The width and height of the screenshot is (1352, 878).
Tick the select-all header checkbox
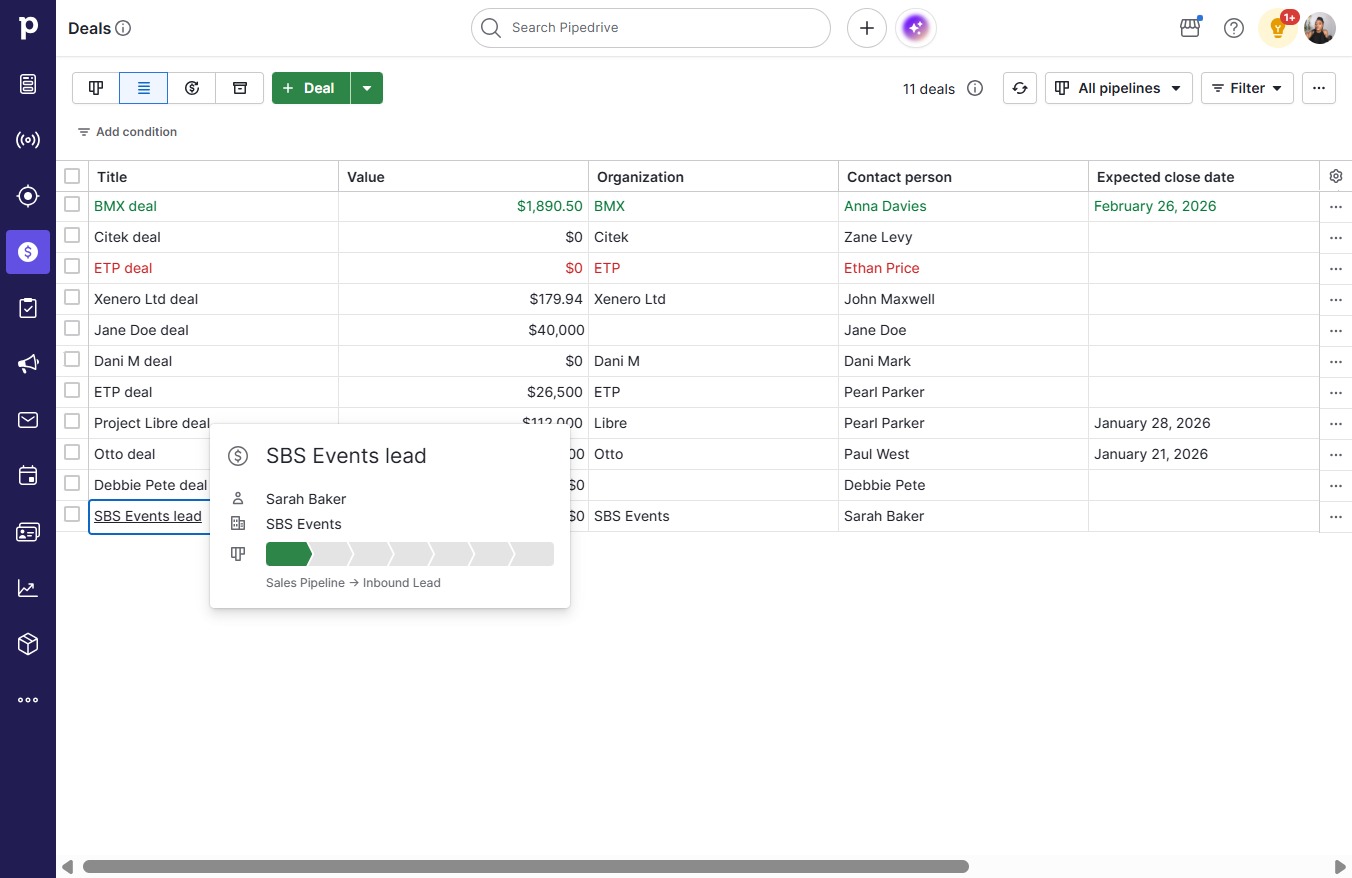[x=72, y=176]
